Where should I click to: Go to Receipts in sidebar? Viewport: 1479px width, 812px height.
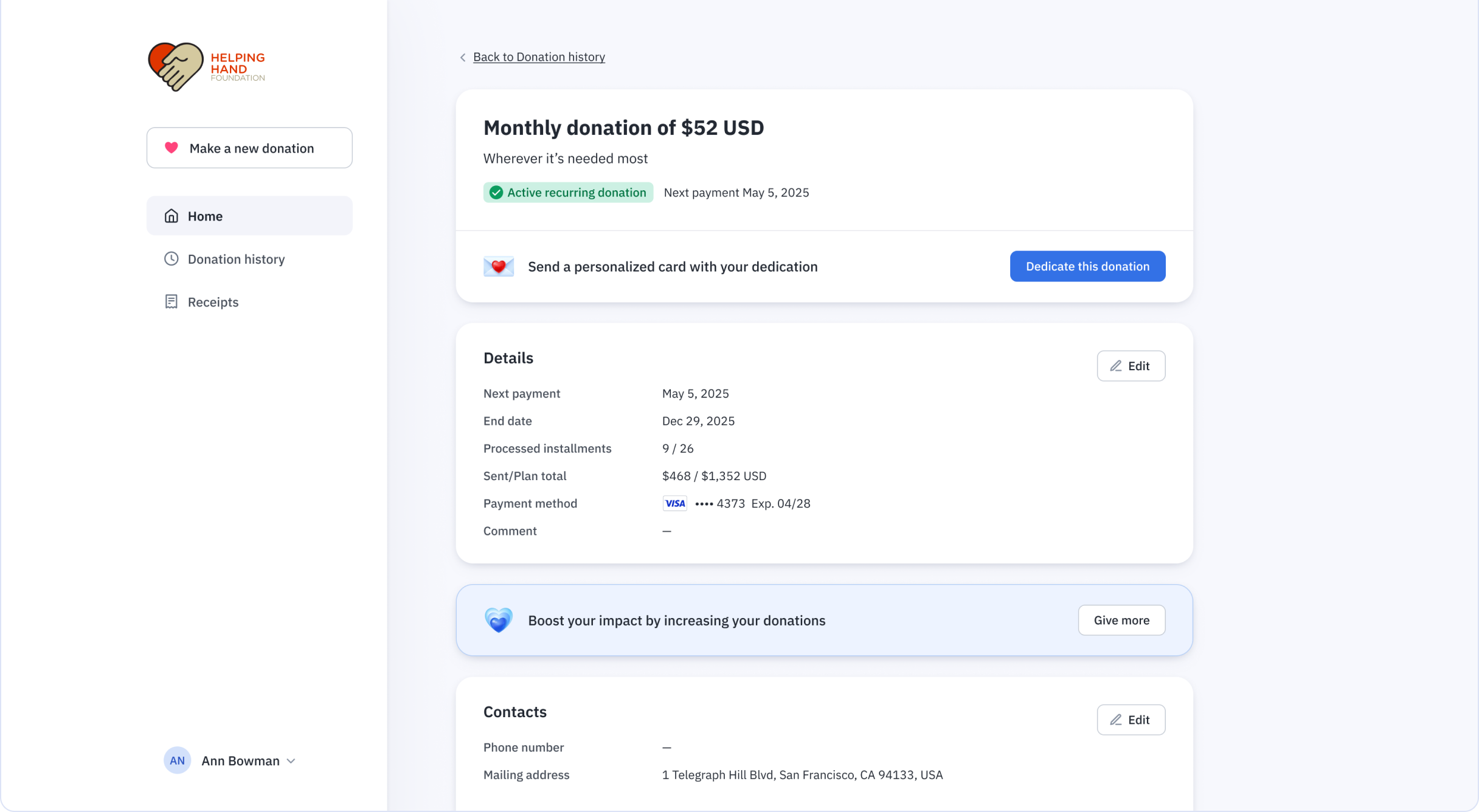(213, 302)
